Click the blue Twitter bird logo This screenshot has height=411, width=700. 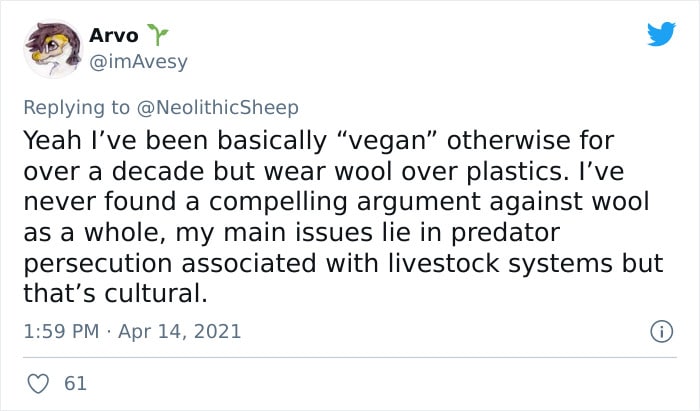point(661,34)
